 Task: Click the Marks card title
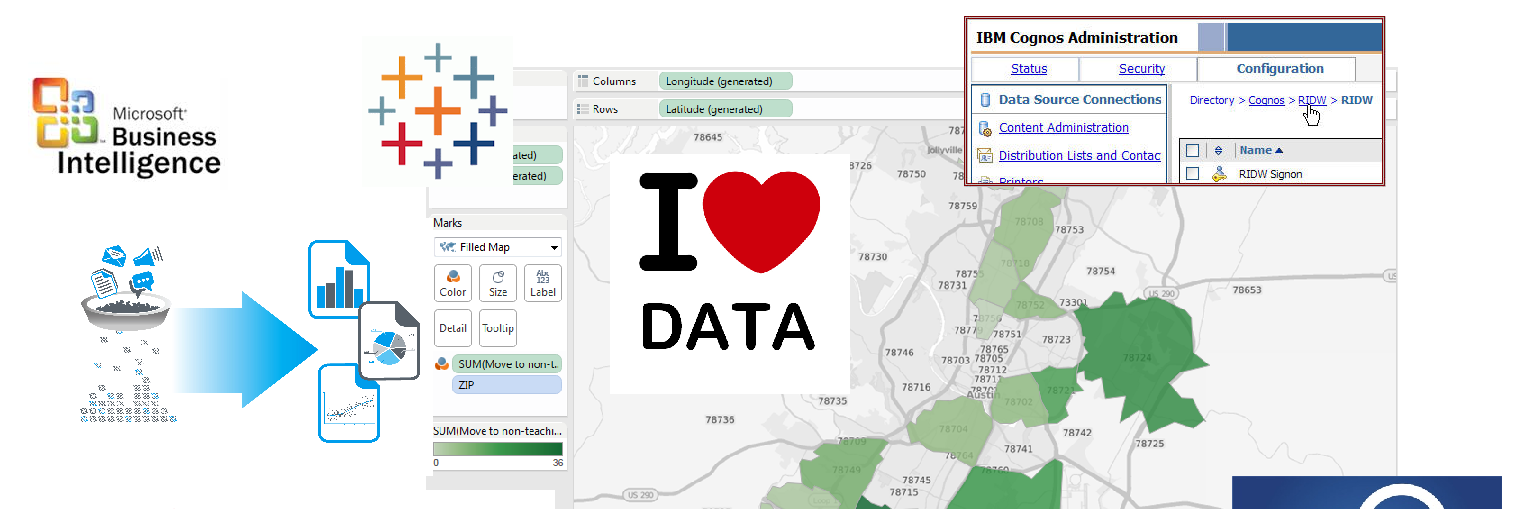coord(448,223)
